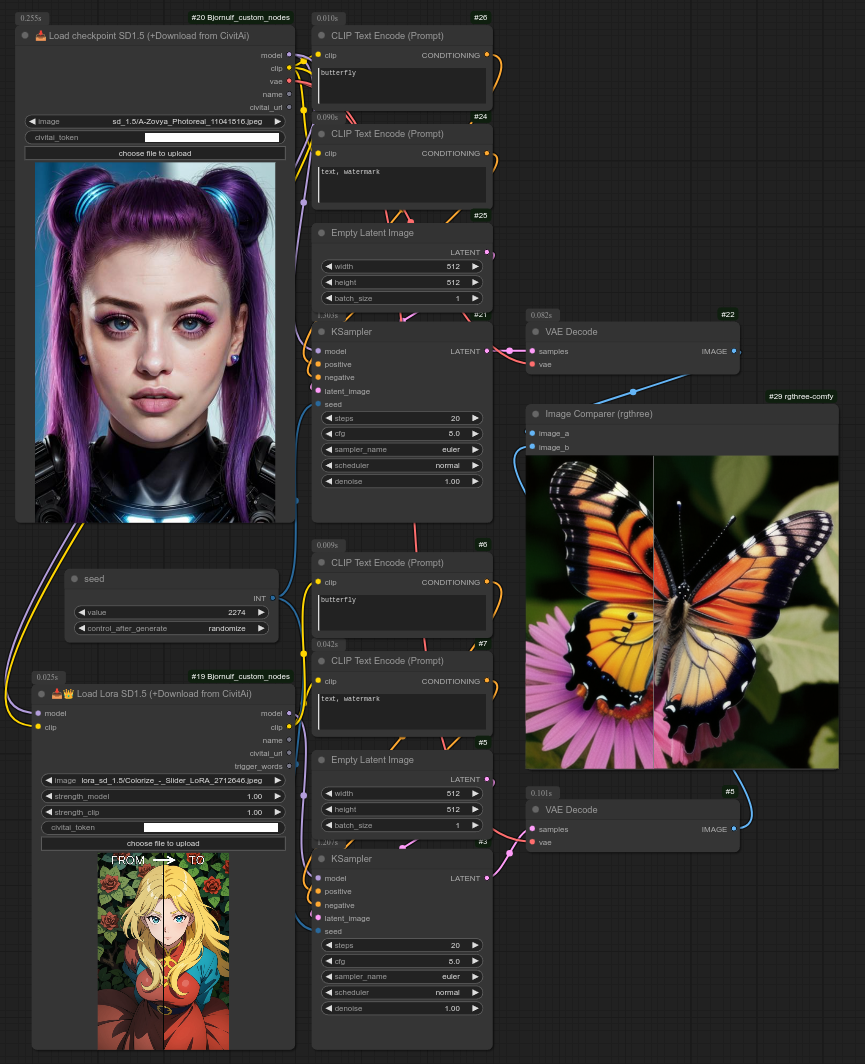Click previous arrow on Lora image selector
The image size is (865, 1064).
48,780
